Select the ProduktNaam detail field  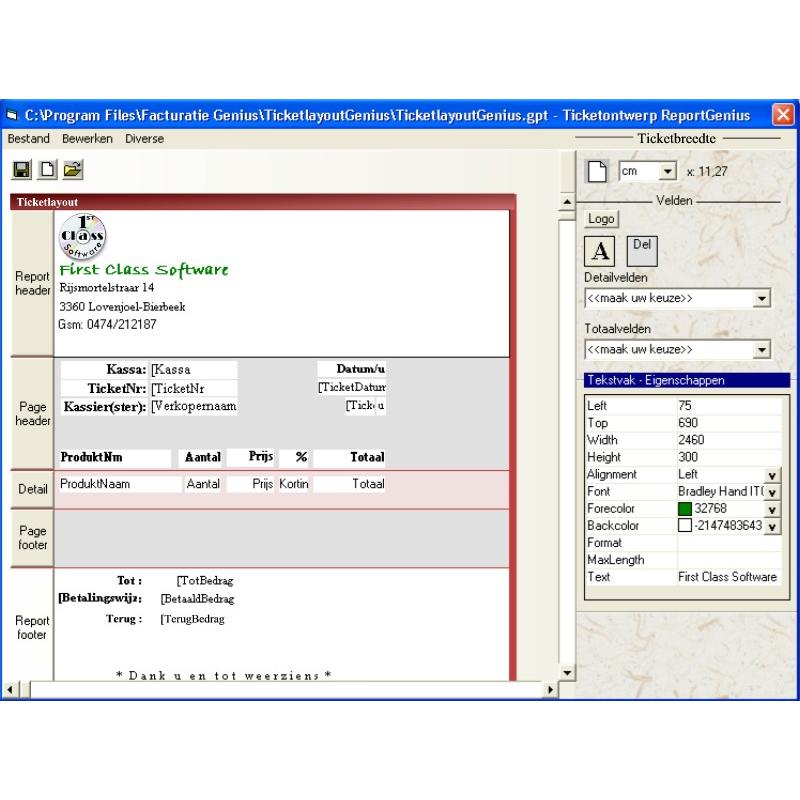tap(120, 484)
